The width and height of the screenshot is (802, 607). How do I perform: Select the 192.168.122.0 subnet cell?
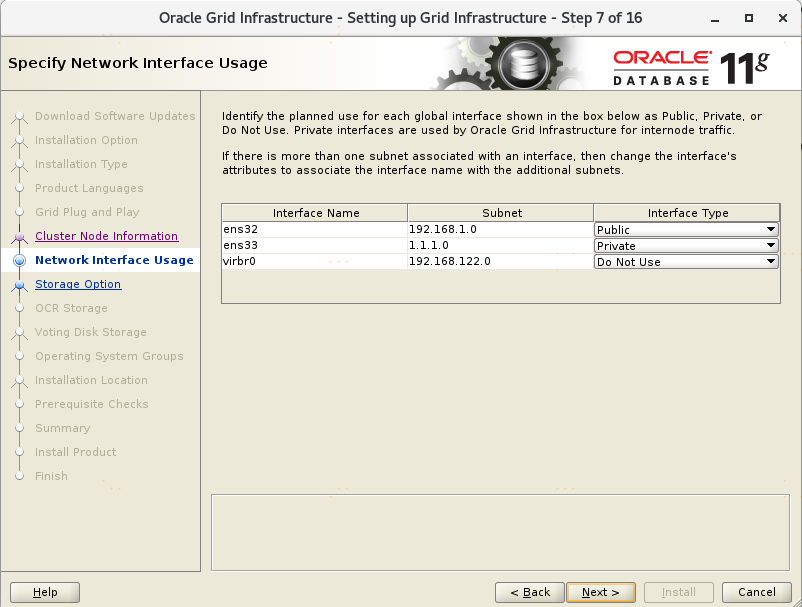pos(500,262)
